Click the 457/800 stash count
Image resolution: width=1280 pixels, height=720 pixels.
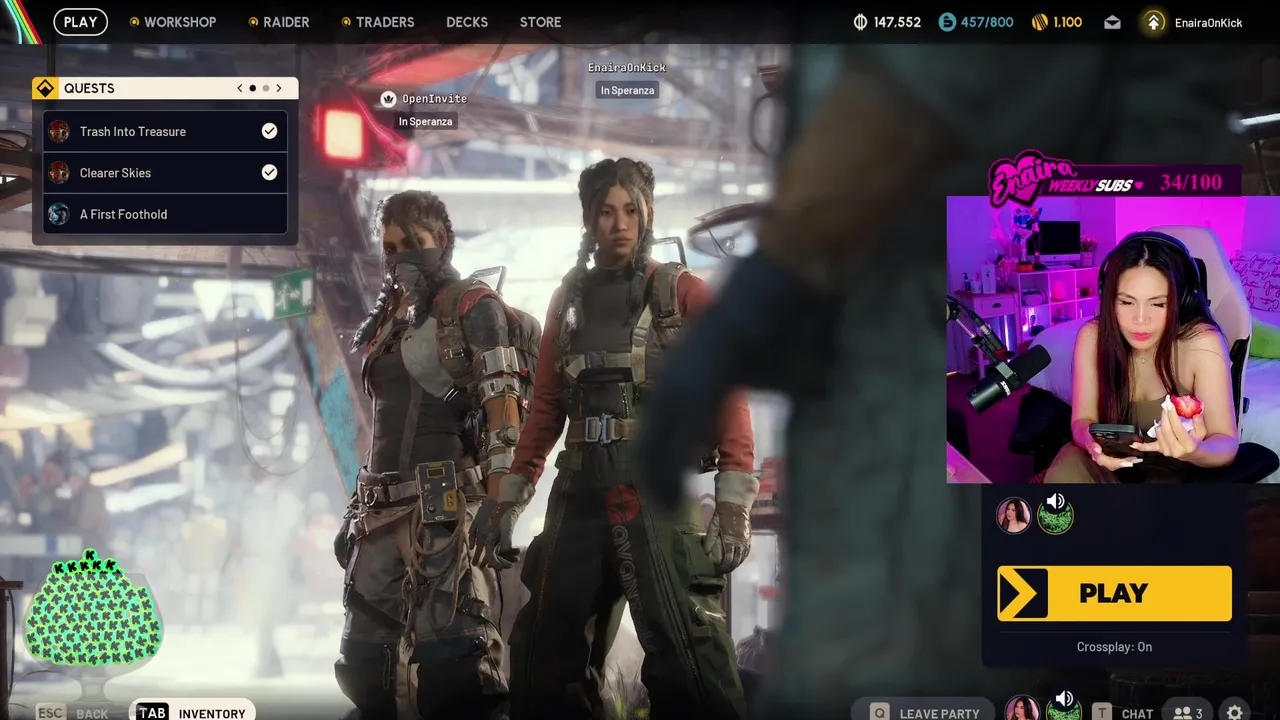[987, 22]
